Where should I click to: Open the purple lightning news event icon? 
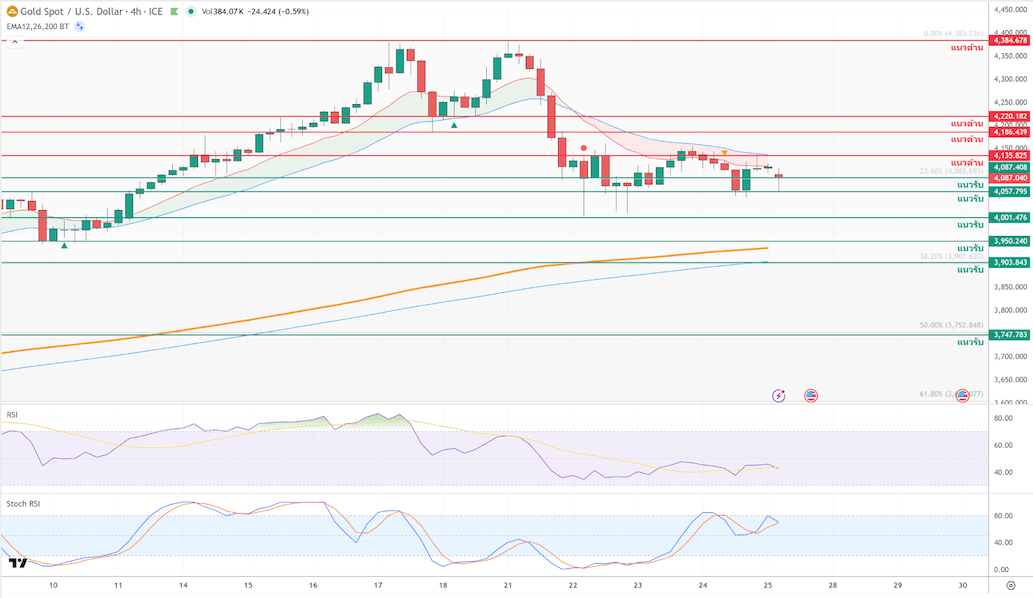click(779, 396)
